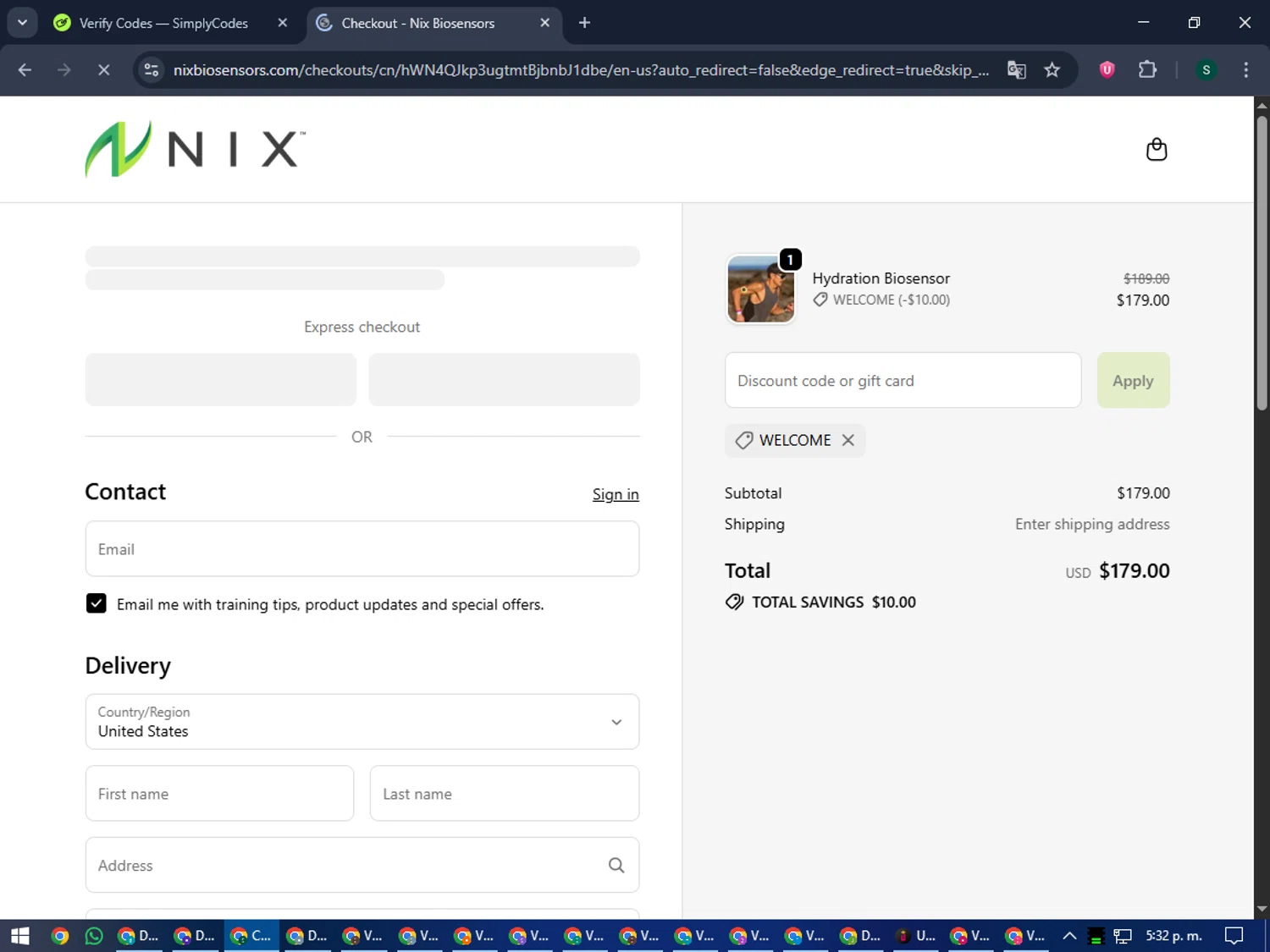Viewport: 1270px width, 952px height.
Task: Open site information icon in address bar
Action: point(152,69)
